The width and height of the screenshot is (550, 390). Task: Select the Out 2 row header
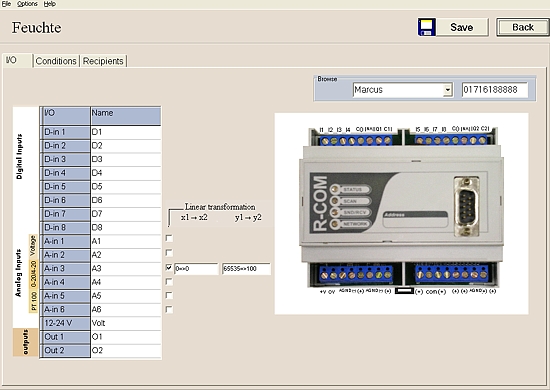point(65,351)
